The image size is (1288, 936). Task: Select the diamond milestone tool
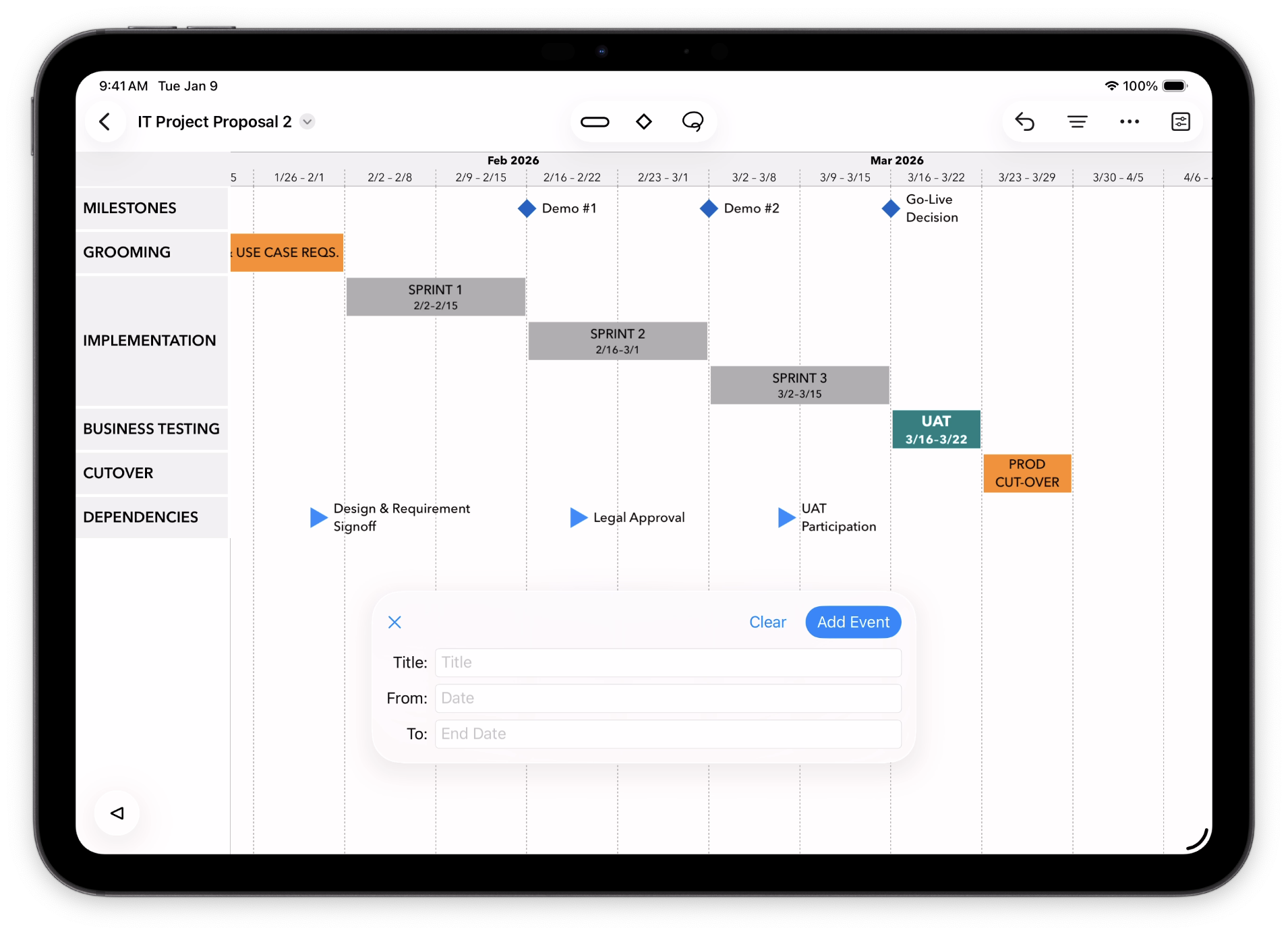pos(643,122)
